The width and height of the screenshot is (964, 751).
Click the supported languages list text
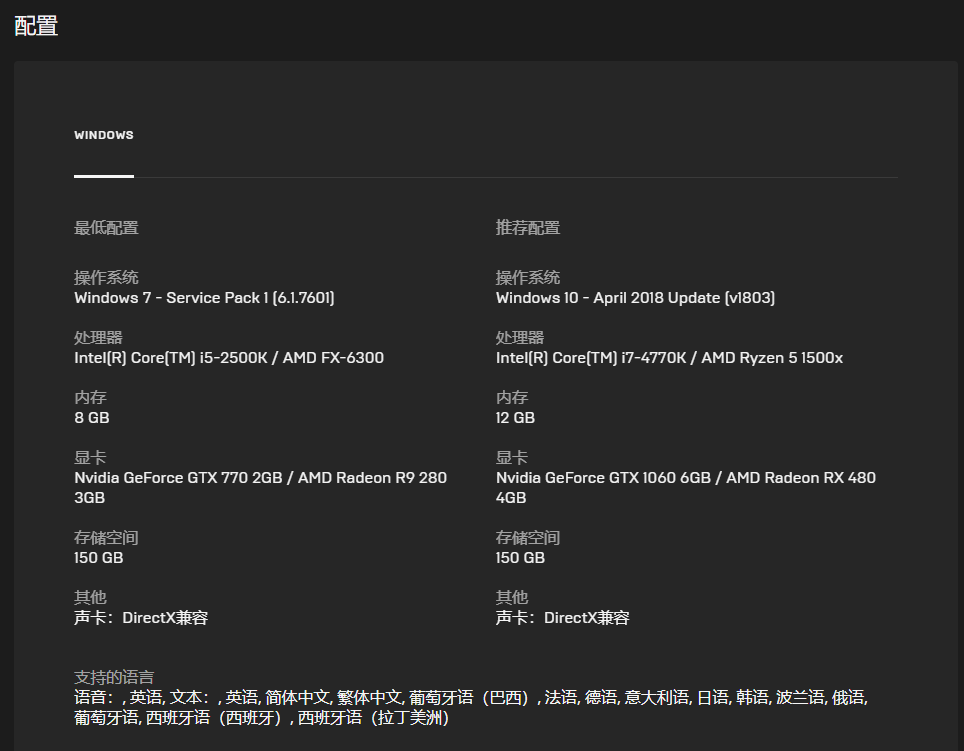tap(470, 698)
